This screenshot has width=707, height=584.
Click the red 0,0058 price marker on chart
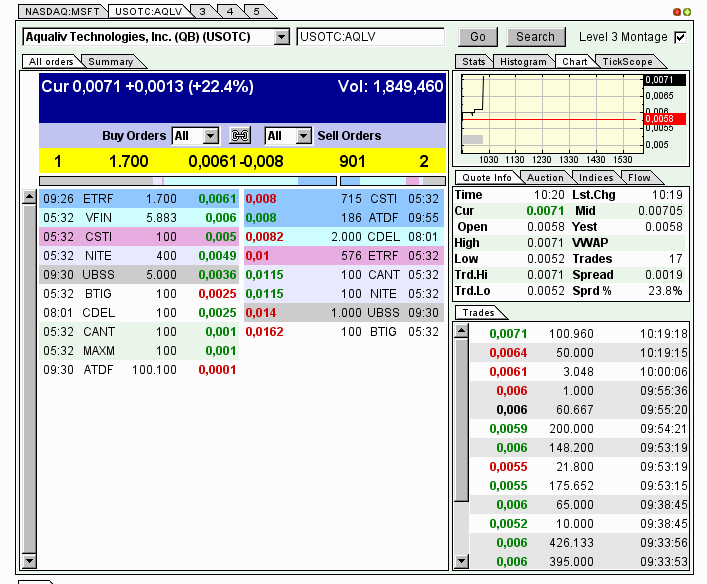pos(666,119)
